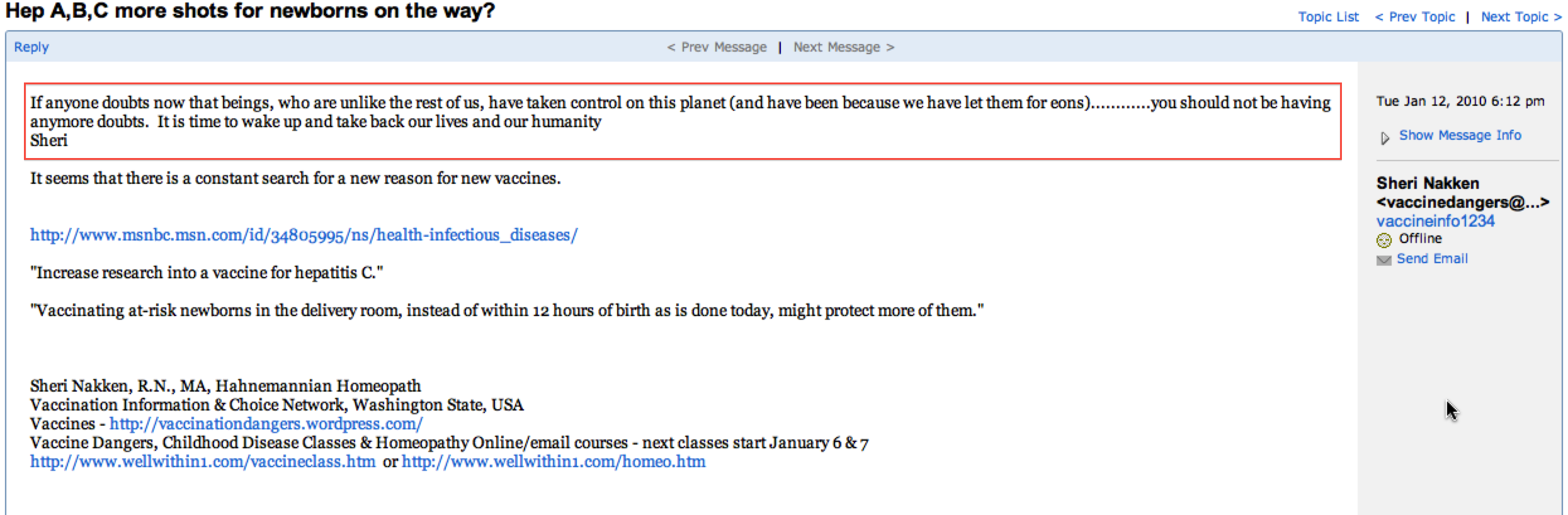The height and width of the screenshot is (515, 1568).
Task: Click the topic title about Hep A,B,C shots
Action: (250, 11)
